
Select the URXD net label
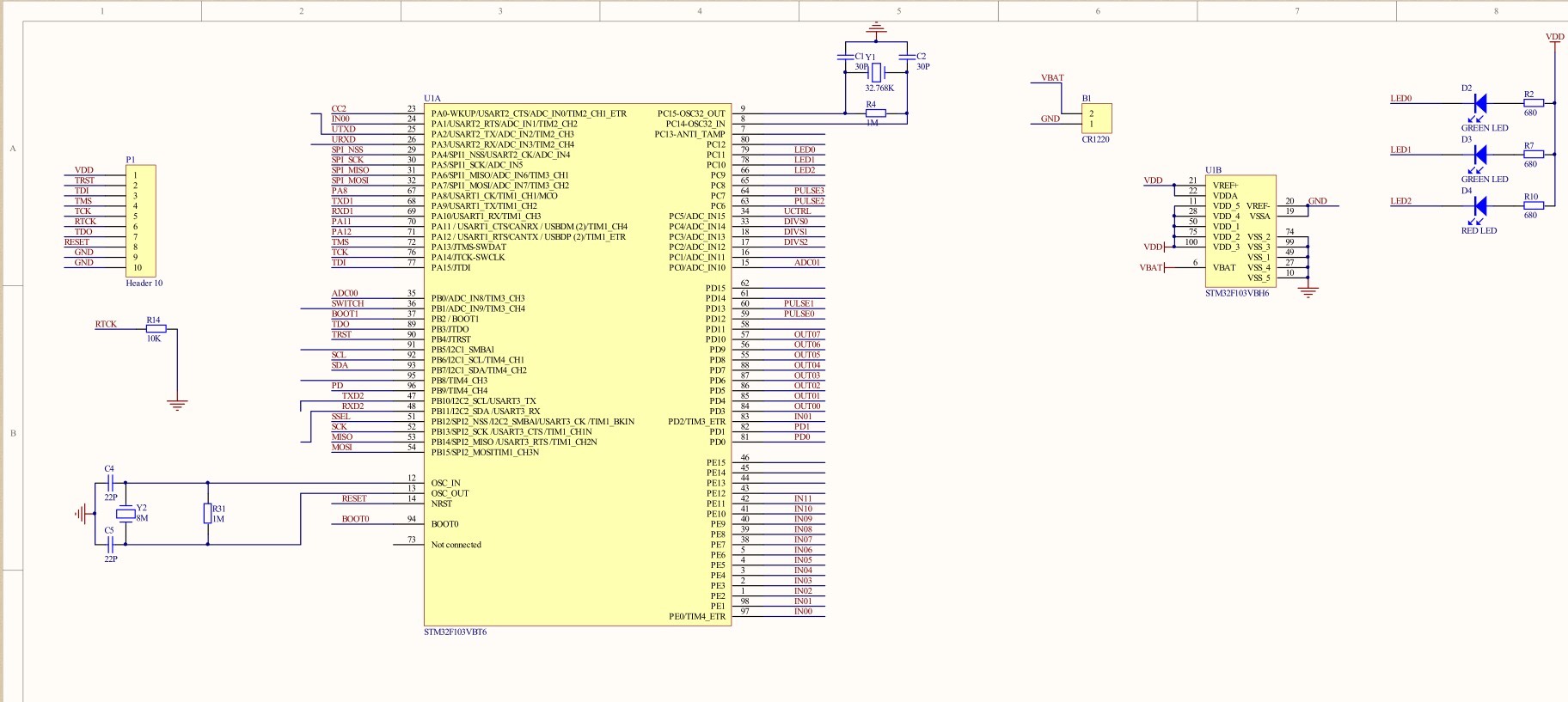tap(343, 140)
